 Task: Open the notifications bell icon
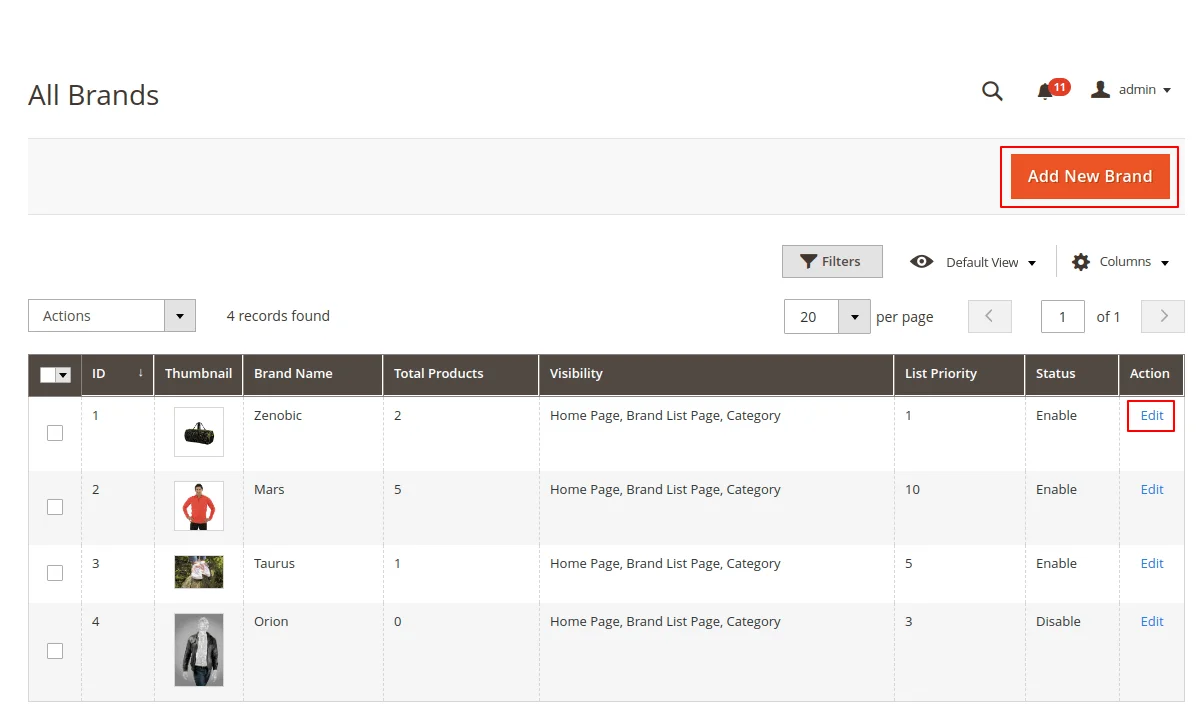point(1045,92)
